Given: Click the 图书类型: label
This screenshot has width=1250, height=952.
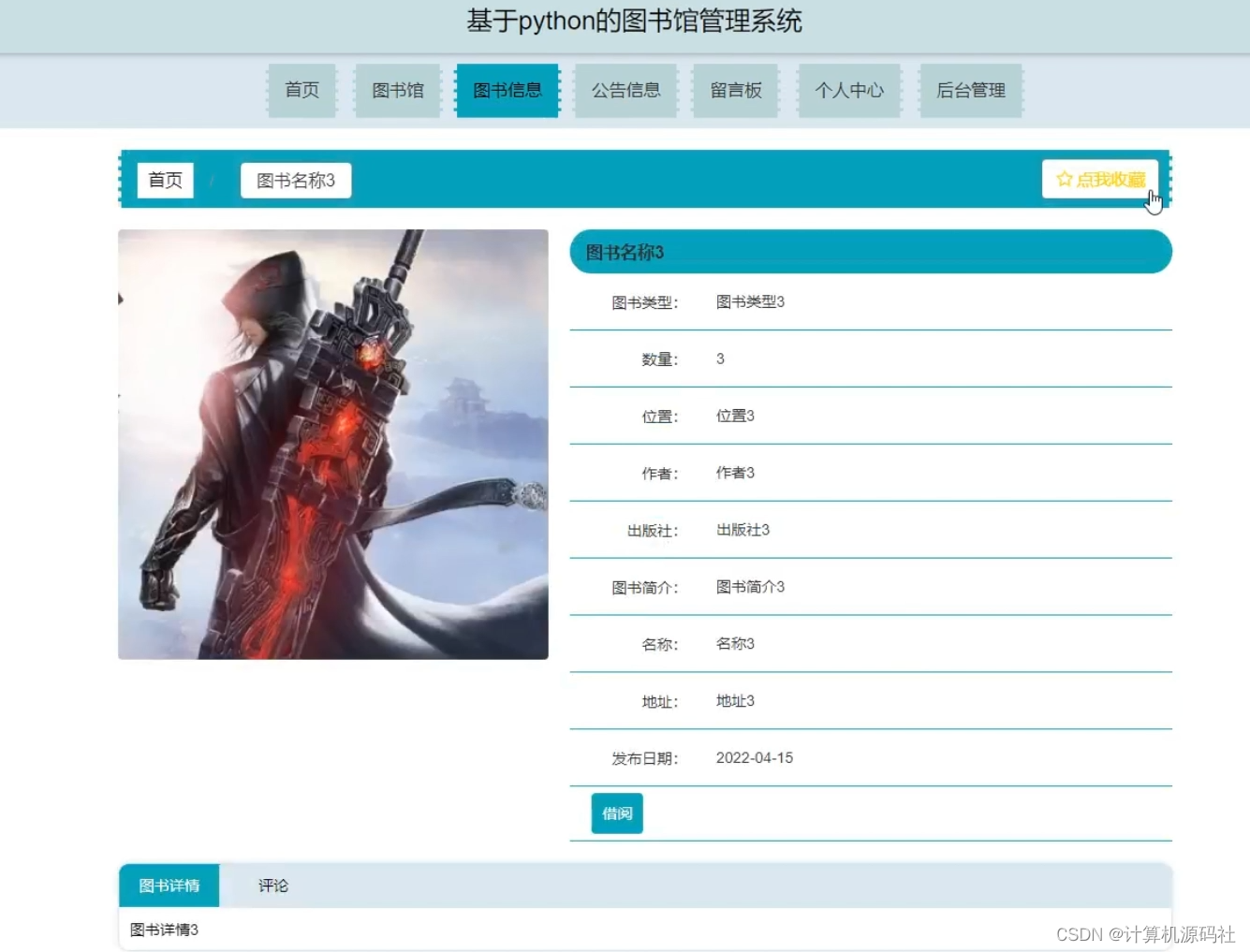Looking at the screenshot, I should pyautogui.click(x=645, y=302).
